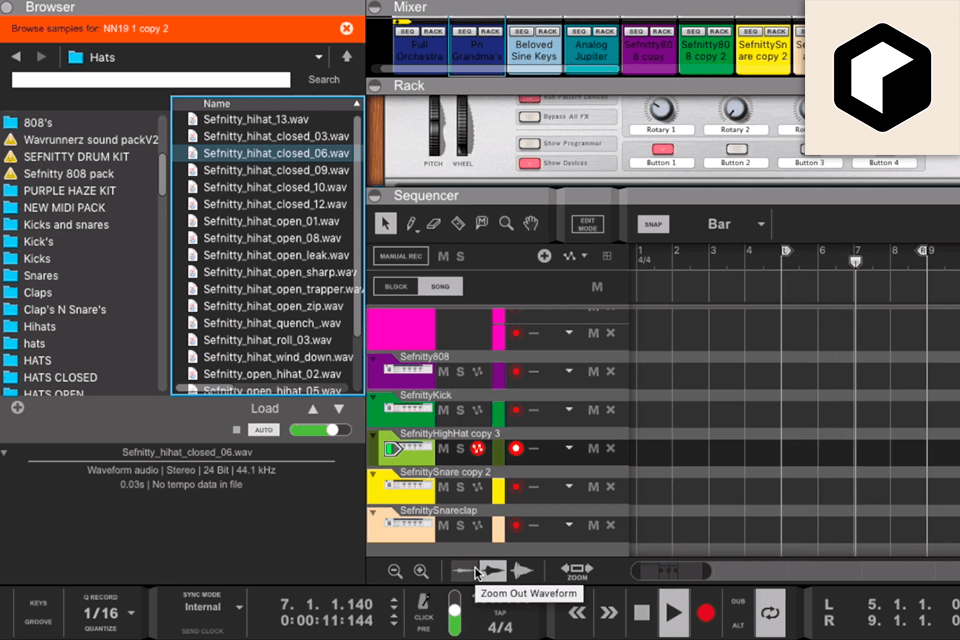This screenshot has width=960, height=640.
Task: Switch sequencer to EDIT MODE
Action: click(x=587, y=222)
